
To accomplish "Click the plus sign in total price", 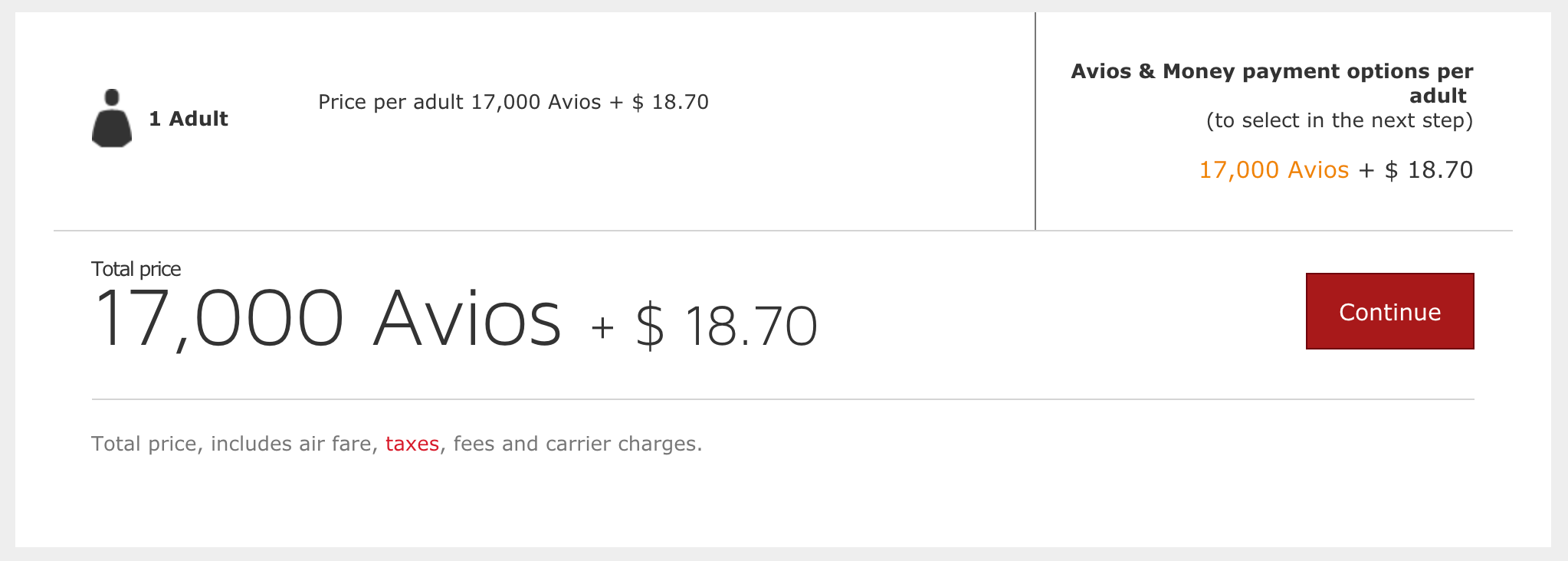I will coord(603,328).
